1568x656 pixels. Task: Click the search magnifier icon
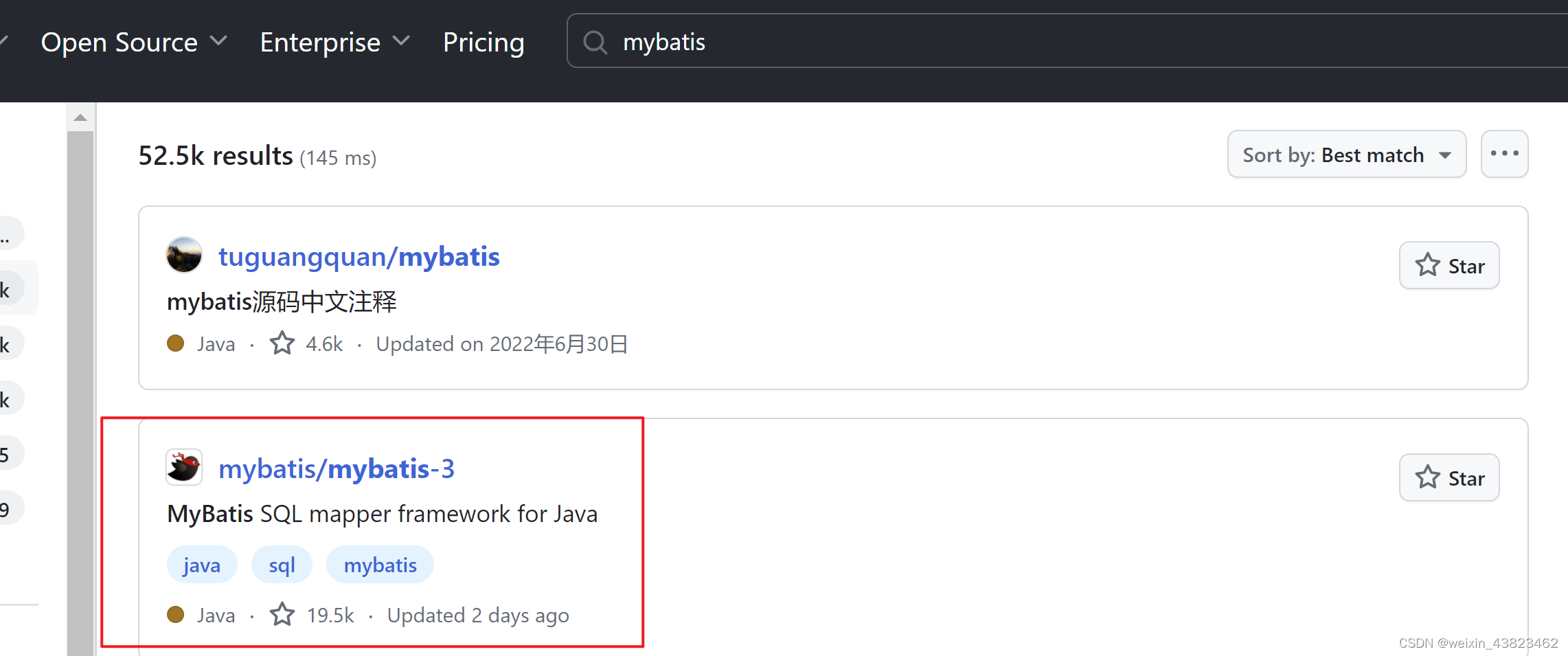595,43
